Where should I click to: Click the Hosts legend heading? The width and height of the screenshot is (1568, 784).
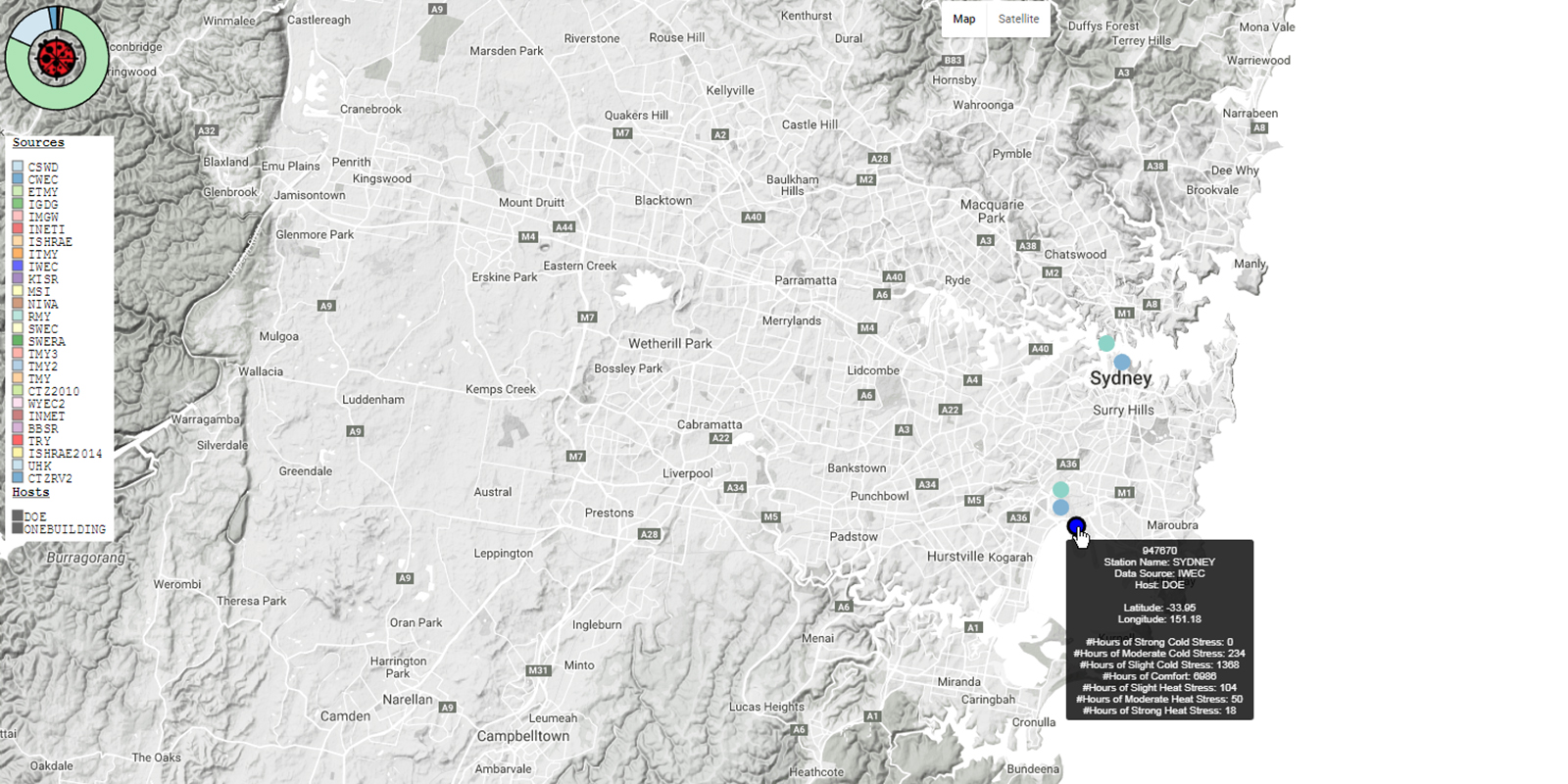(x=30, y=492)
